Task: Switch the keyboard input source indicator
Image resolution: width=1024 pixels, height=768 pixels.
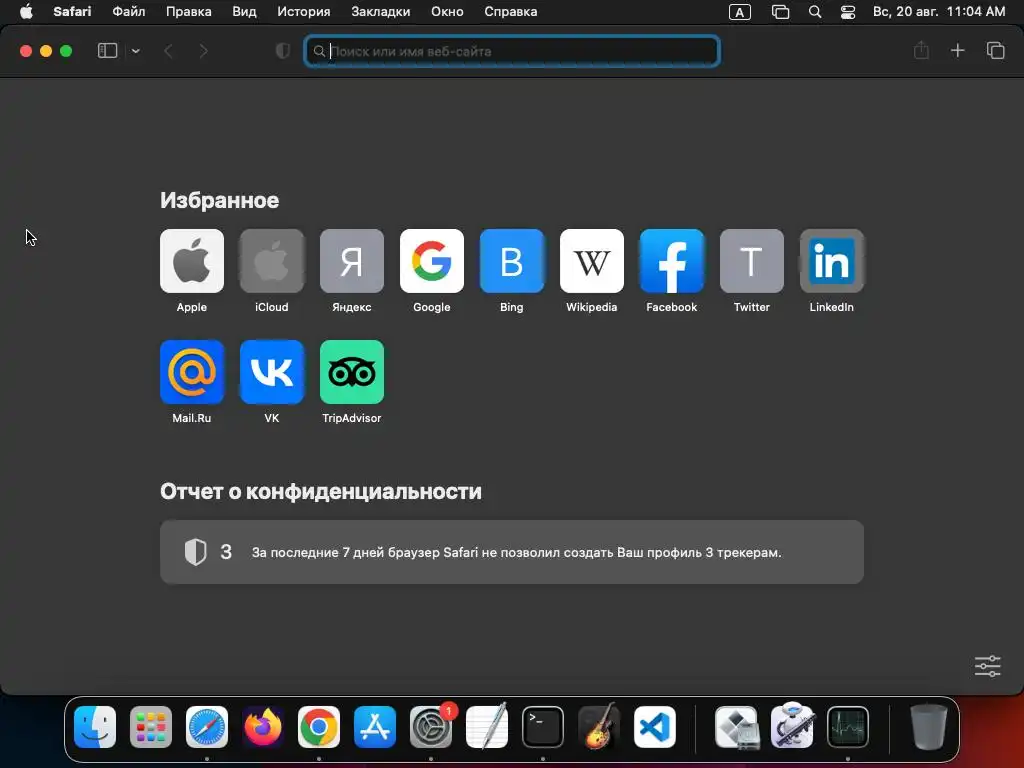Action: 739,12
